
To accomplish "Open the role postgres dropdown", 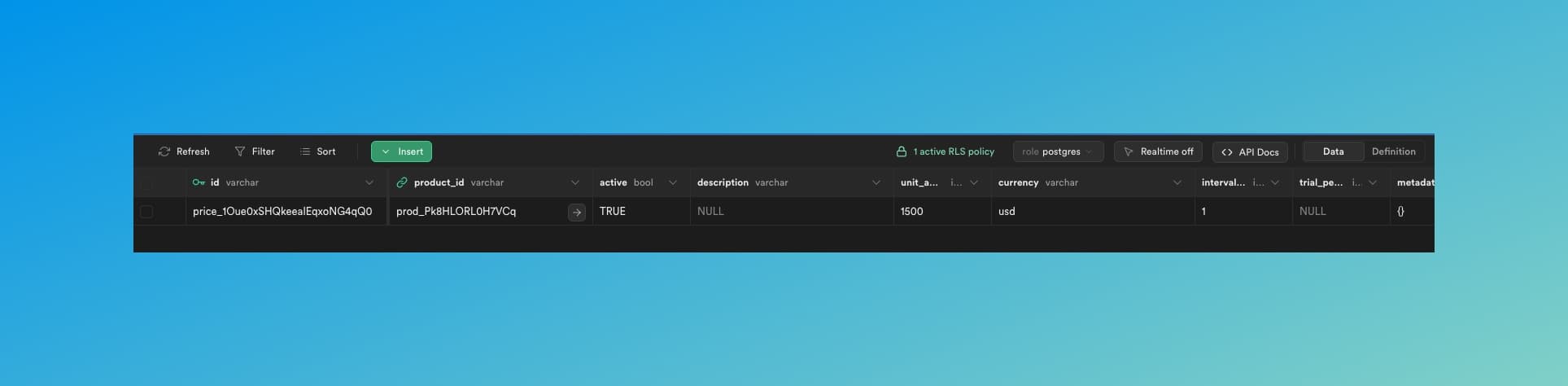I will (x=1057, y=151).
